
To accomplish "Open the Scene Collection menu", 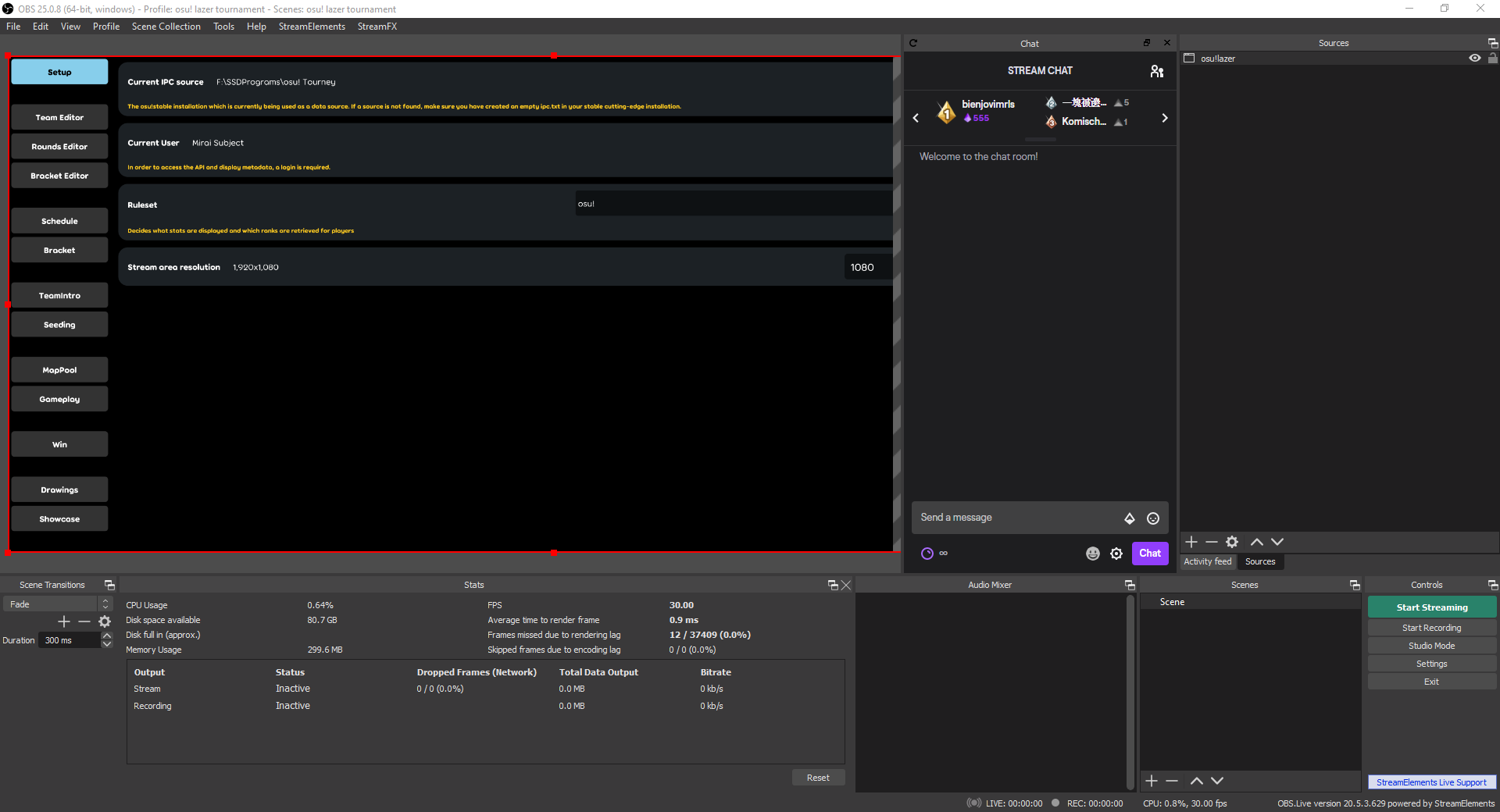I will 166,27.
